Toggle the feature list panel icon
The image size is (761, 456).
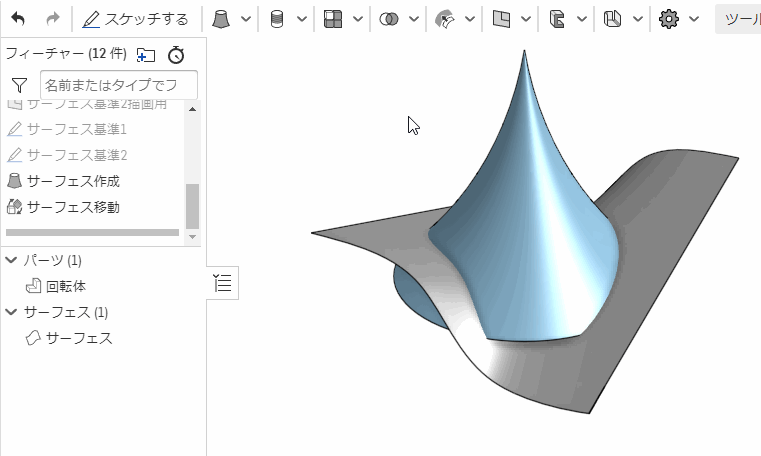tap(222, 284)
